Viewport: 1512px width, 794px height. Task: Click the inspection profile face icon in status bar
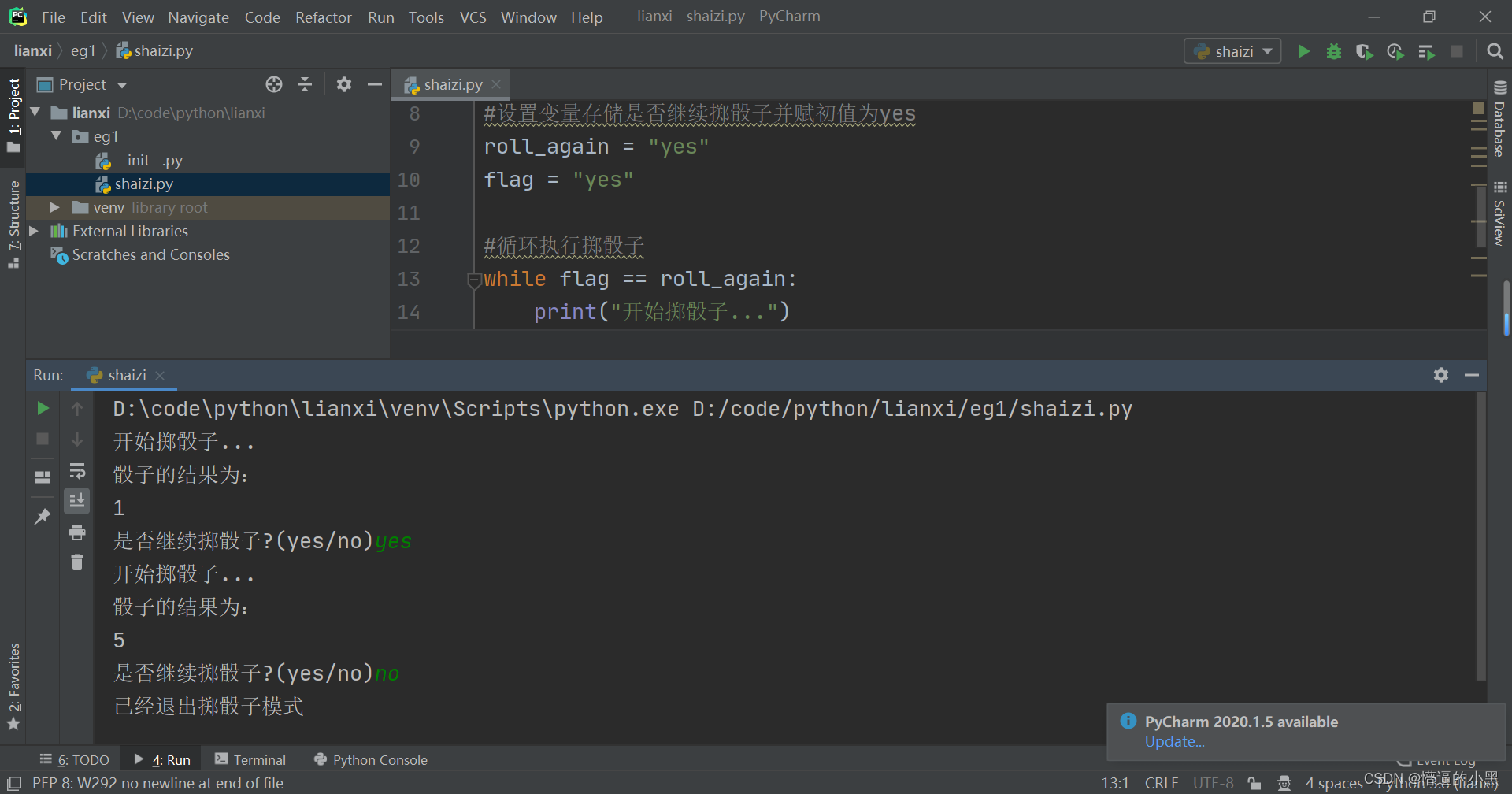click(1284, 783)
